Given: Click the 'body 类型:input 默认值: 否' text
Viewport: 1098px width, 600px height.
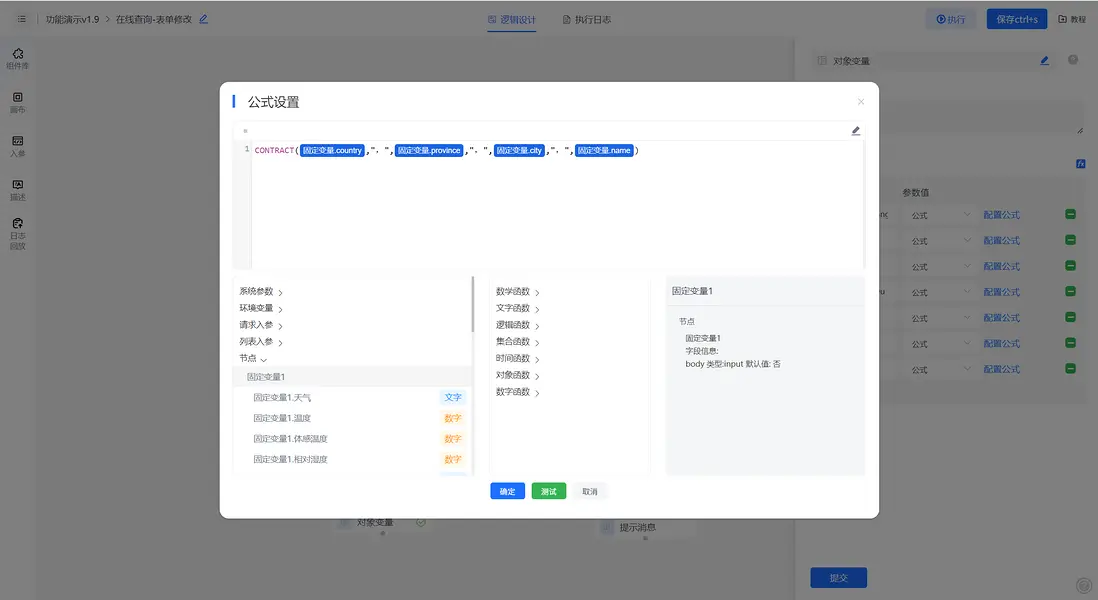Looking at the screenshot, I should (x=732, y=364).
